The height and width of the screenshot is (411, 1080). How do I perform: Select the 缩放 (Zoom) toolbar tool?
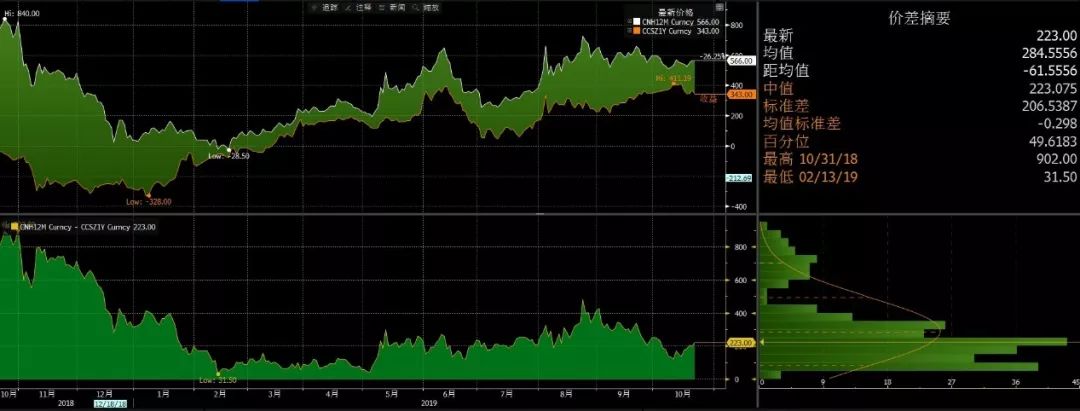pos(426,8)
